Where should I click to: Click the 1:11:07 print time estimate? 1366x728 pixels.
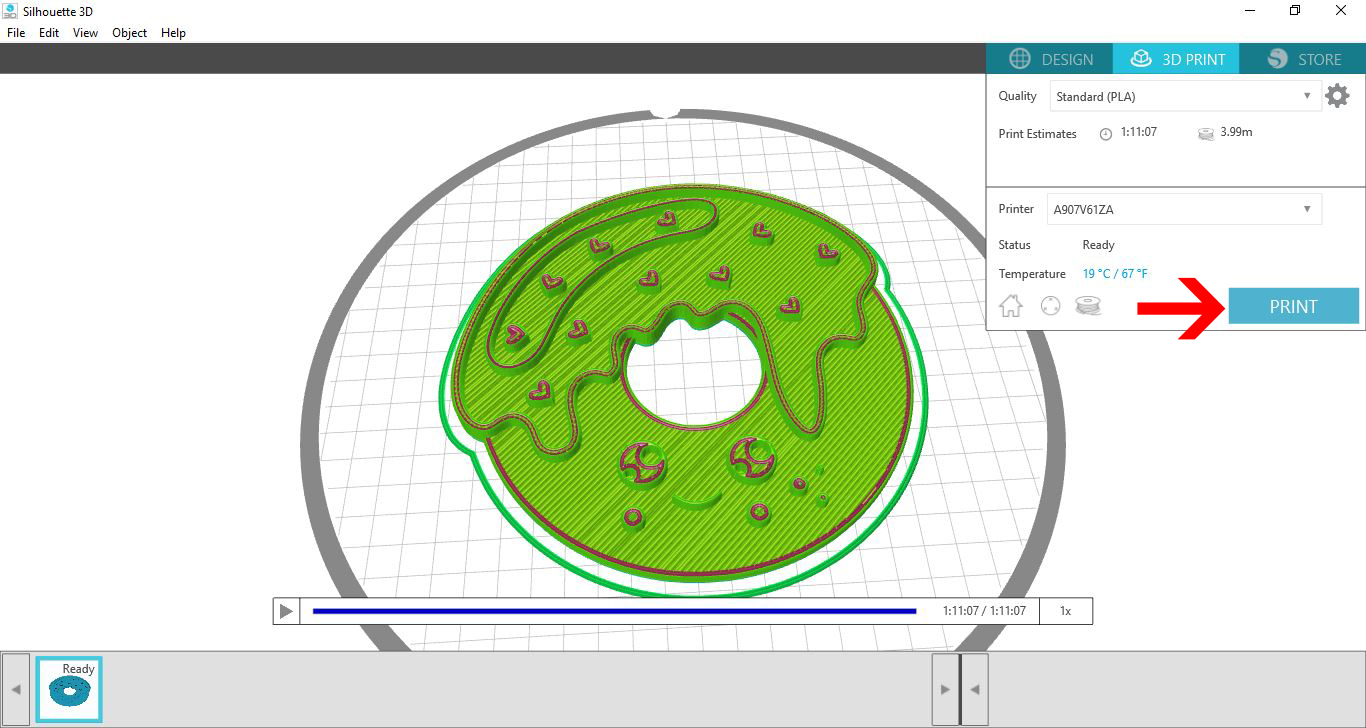pyautogui.click(x=1138, y=132)
